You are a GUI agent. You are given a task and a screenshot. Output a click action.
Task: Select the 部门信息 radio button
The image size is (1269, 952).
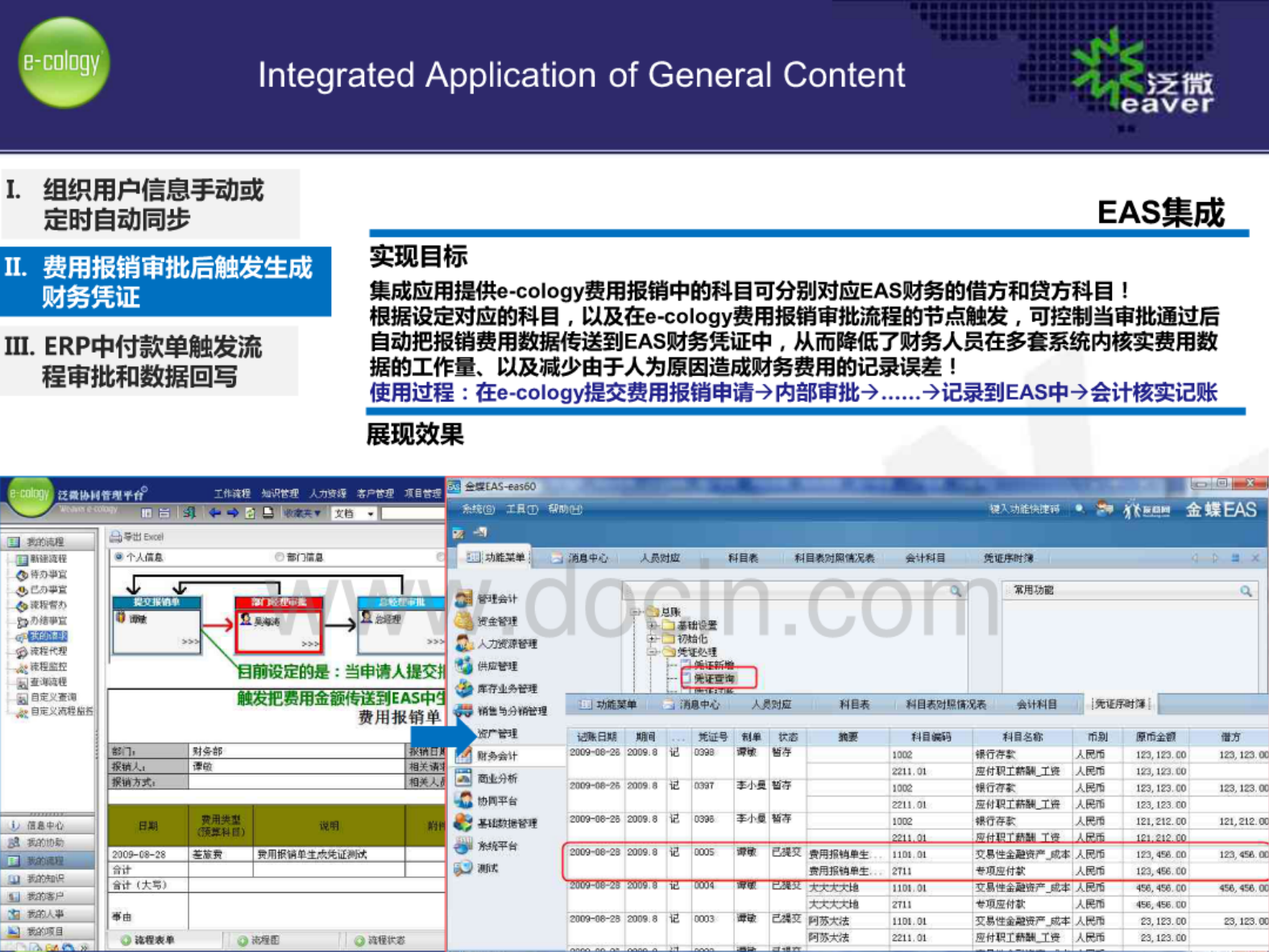click(280, 557)
